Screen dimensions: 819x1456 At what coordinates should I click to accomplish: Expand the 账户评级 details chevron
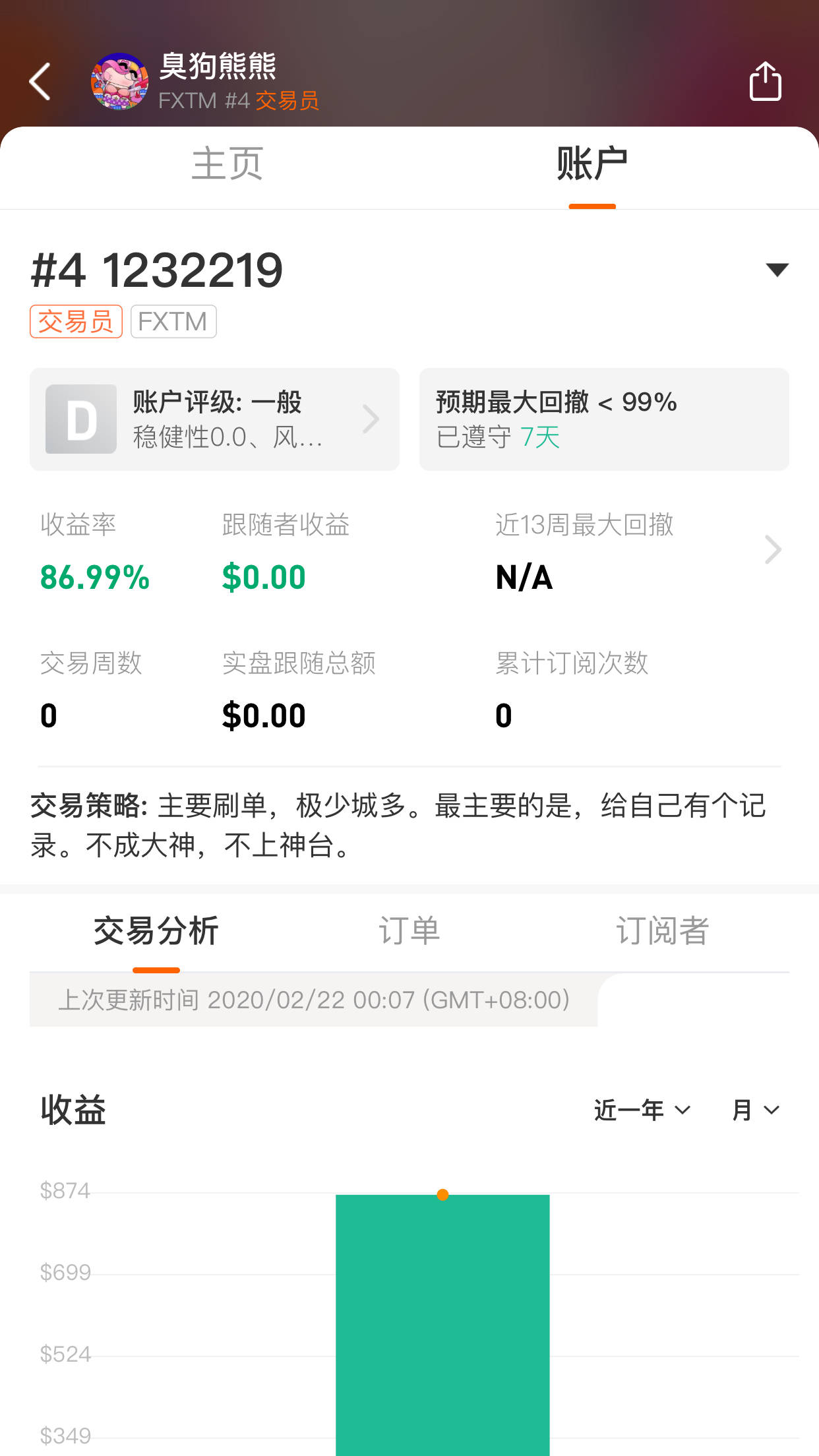click(x=371, y=419)
